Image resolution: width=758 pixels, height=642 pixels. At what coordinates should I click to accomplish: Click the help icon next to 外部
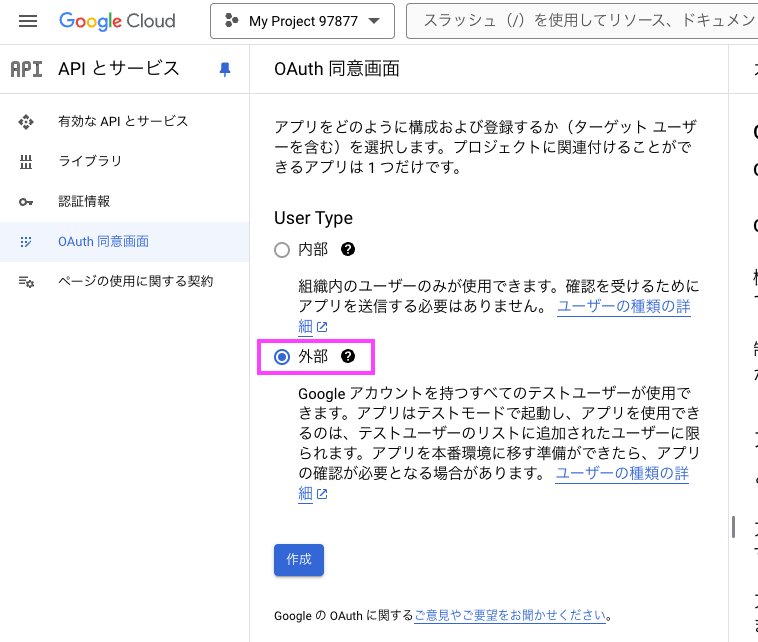pos(348,356)
